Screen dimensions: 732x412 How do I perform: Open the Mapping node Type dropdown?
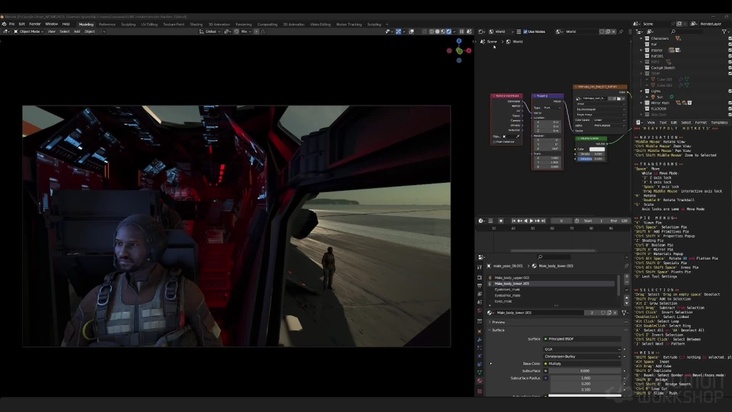(x=551, y=108)
